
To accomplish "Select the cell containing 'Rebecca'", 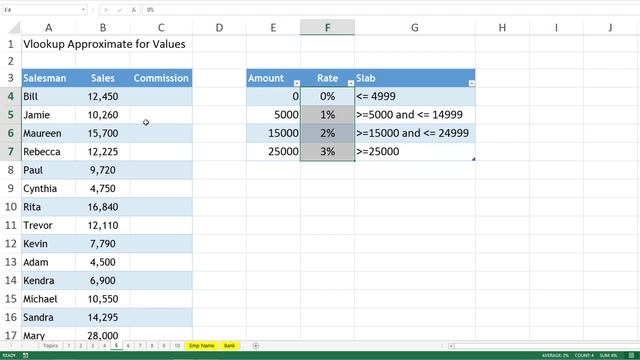I will [49, 151].
